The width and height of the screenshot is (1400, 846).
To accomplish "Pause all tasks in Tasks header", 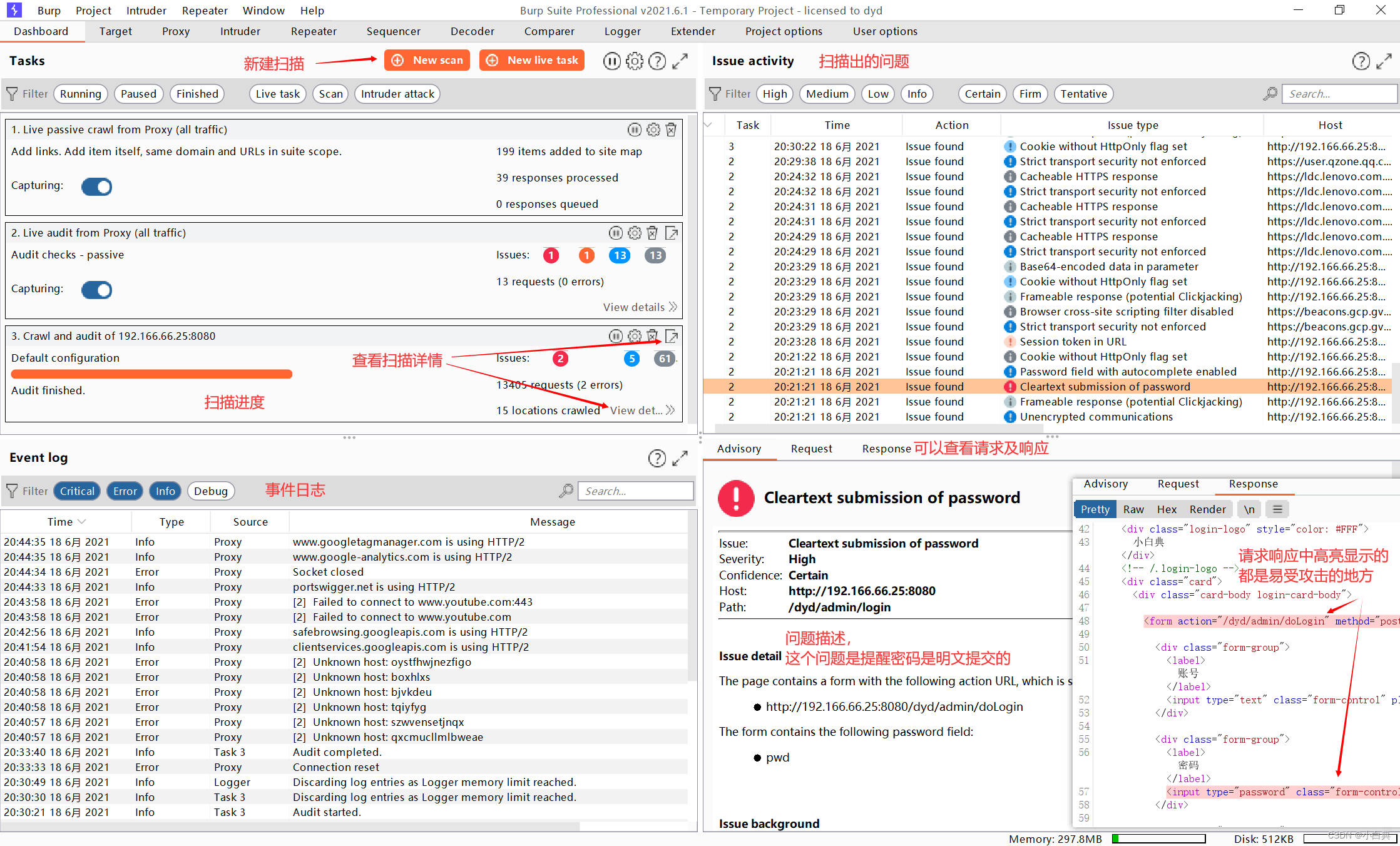I will coord(611,61).
